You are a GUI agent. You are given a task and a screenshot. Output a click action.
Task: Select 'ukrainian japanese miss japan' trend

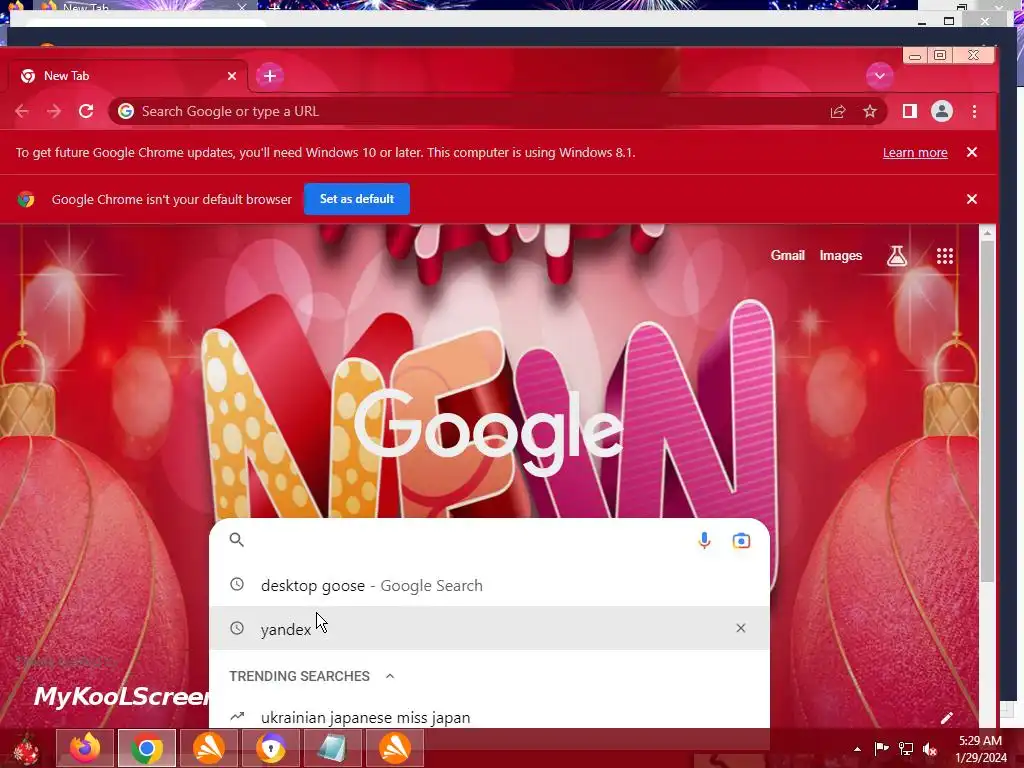tap(489, 717)
